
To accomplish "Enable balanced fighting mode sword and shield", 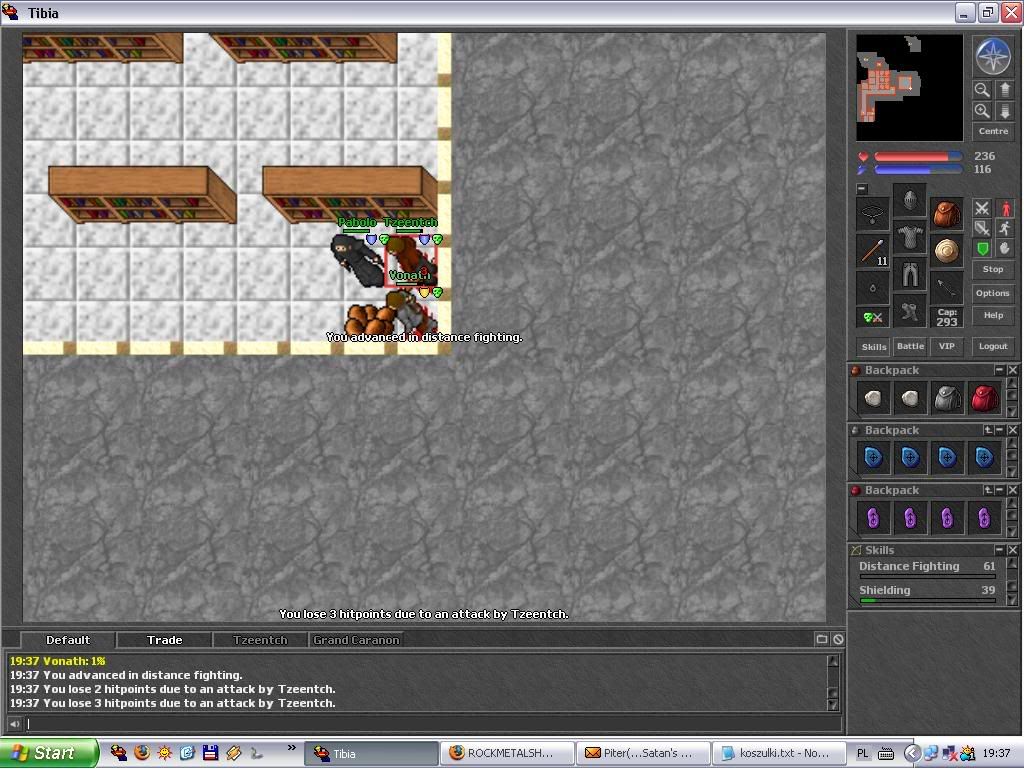I will pos(982,228).
